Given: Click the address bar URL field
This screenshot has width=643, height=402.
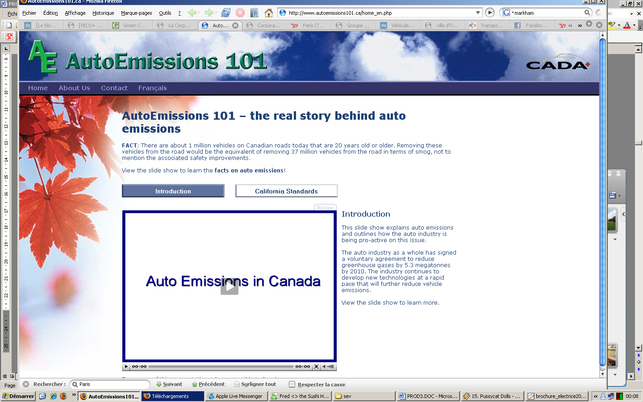Looking at the screenshot, I should point(380,13).
